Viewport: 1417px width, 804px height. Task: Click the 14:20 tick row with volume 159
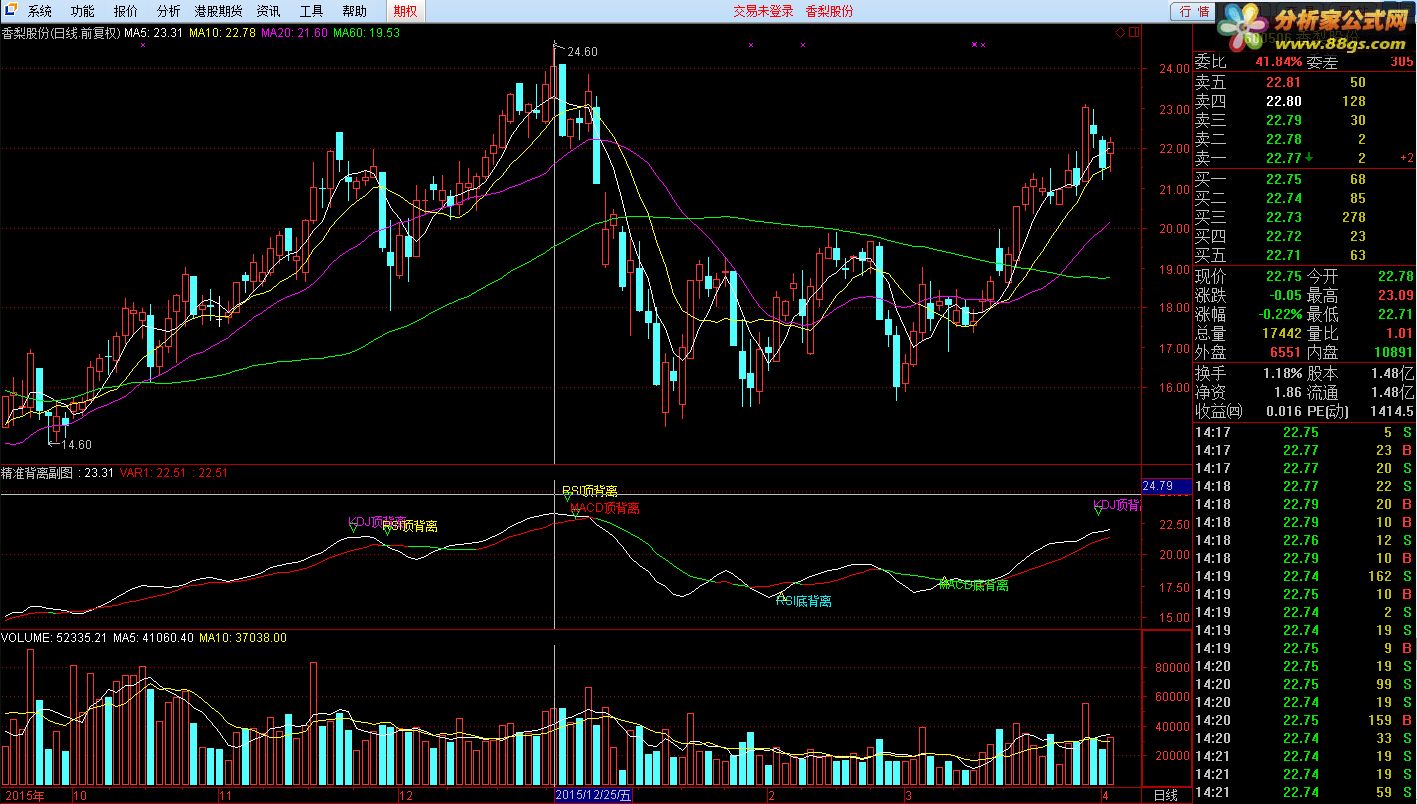point(1304,720)
